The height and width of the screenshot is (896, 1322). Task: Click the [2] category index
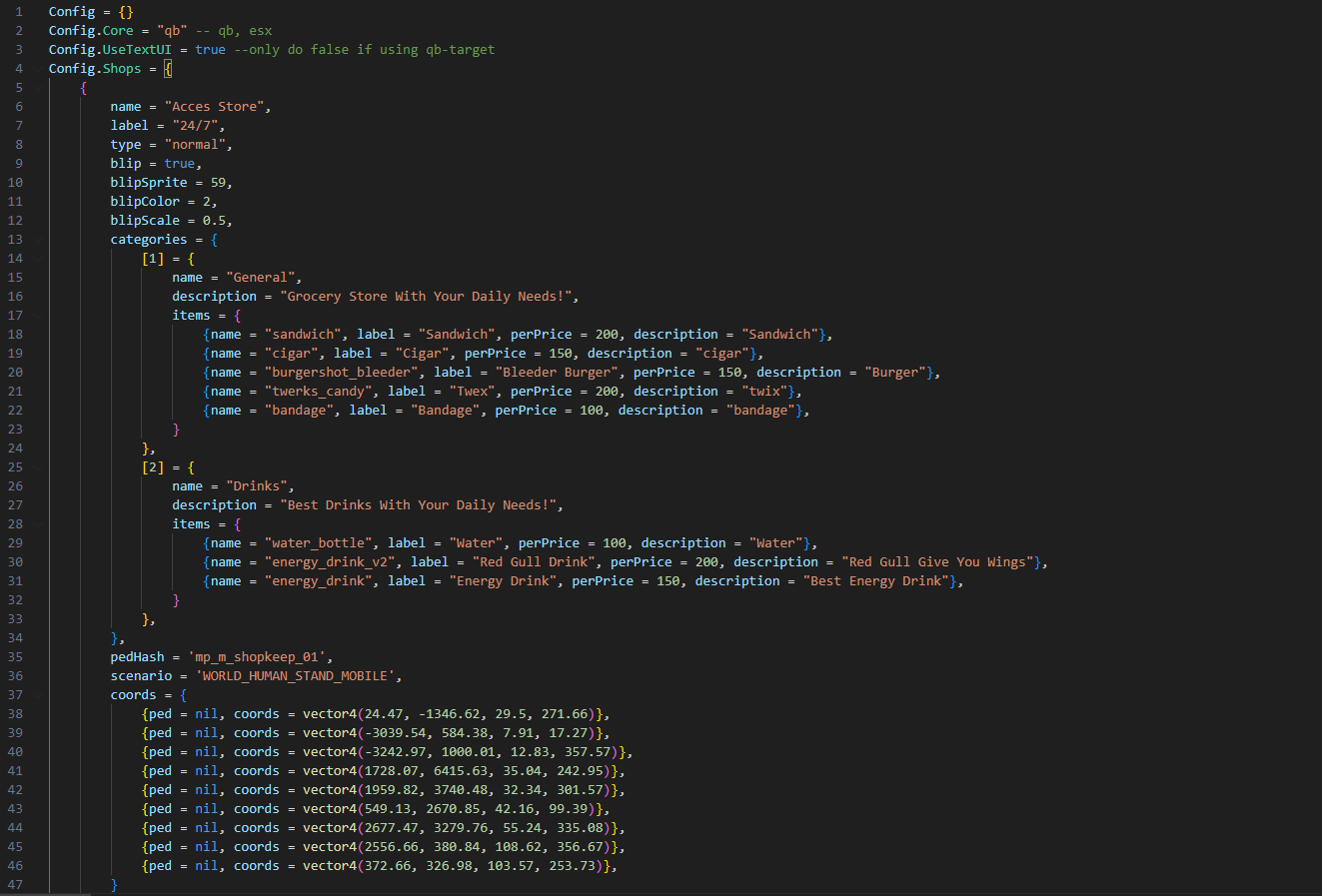tap(153, 467)
